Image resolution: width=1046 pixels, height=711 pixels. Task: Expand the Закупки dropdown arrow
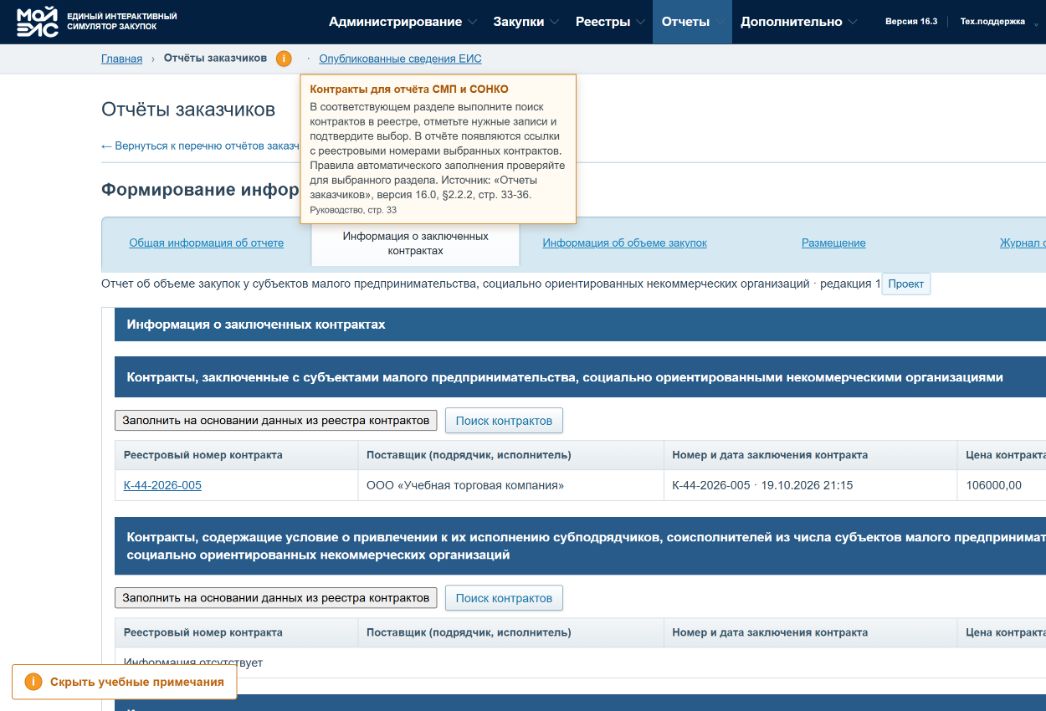click(x=554, y=22)
